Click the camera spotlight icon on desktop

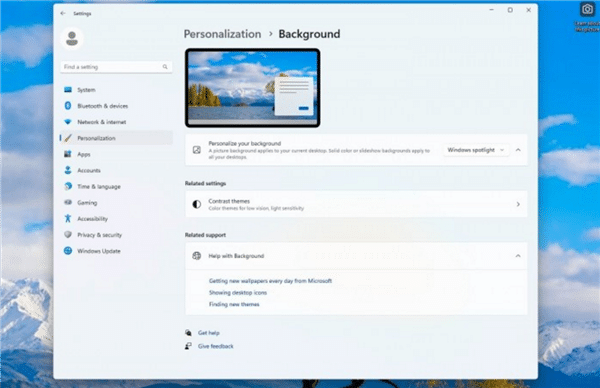coord(587,9)
